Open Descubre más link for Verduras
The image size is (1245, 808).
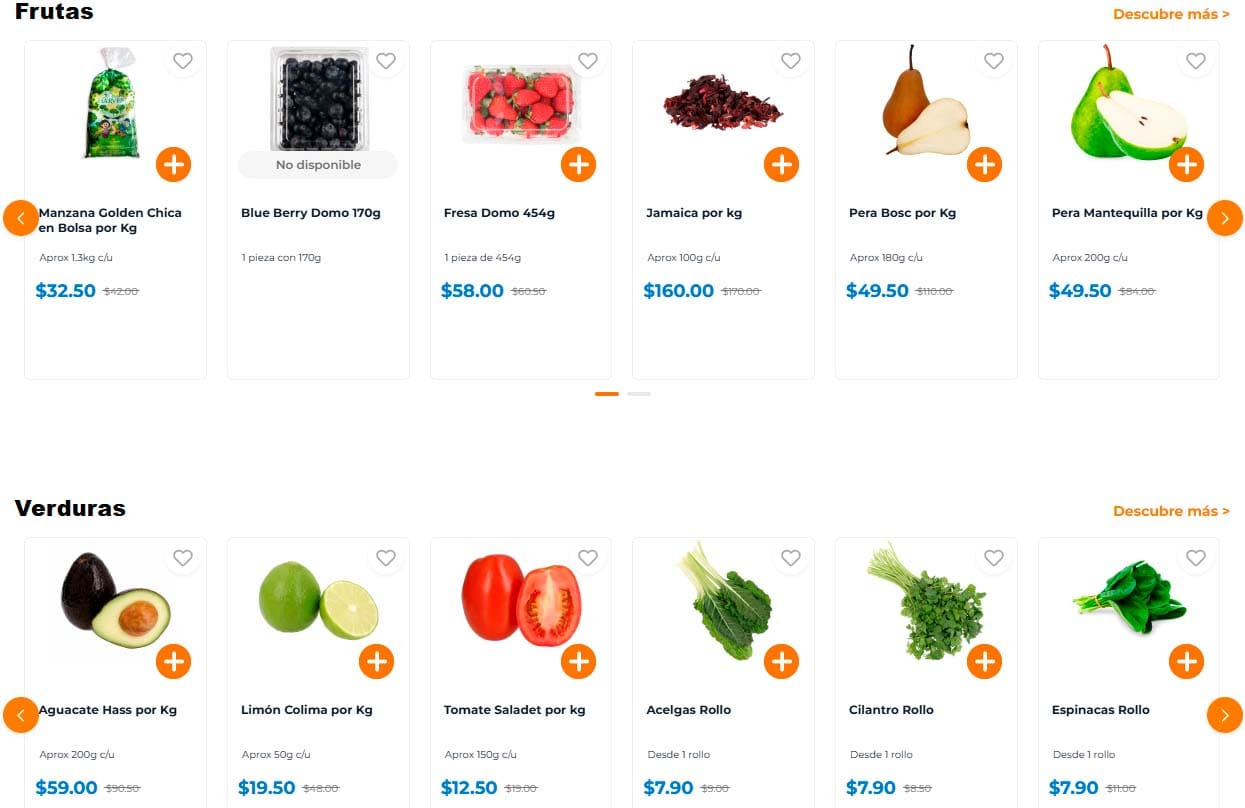click(1171, 511)
